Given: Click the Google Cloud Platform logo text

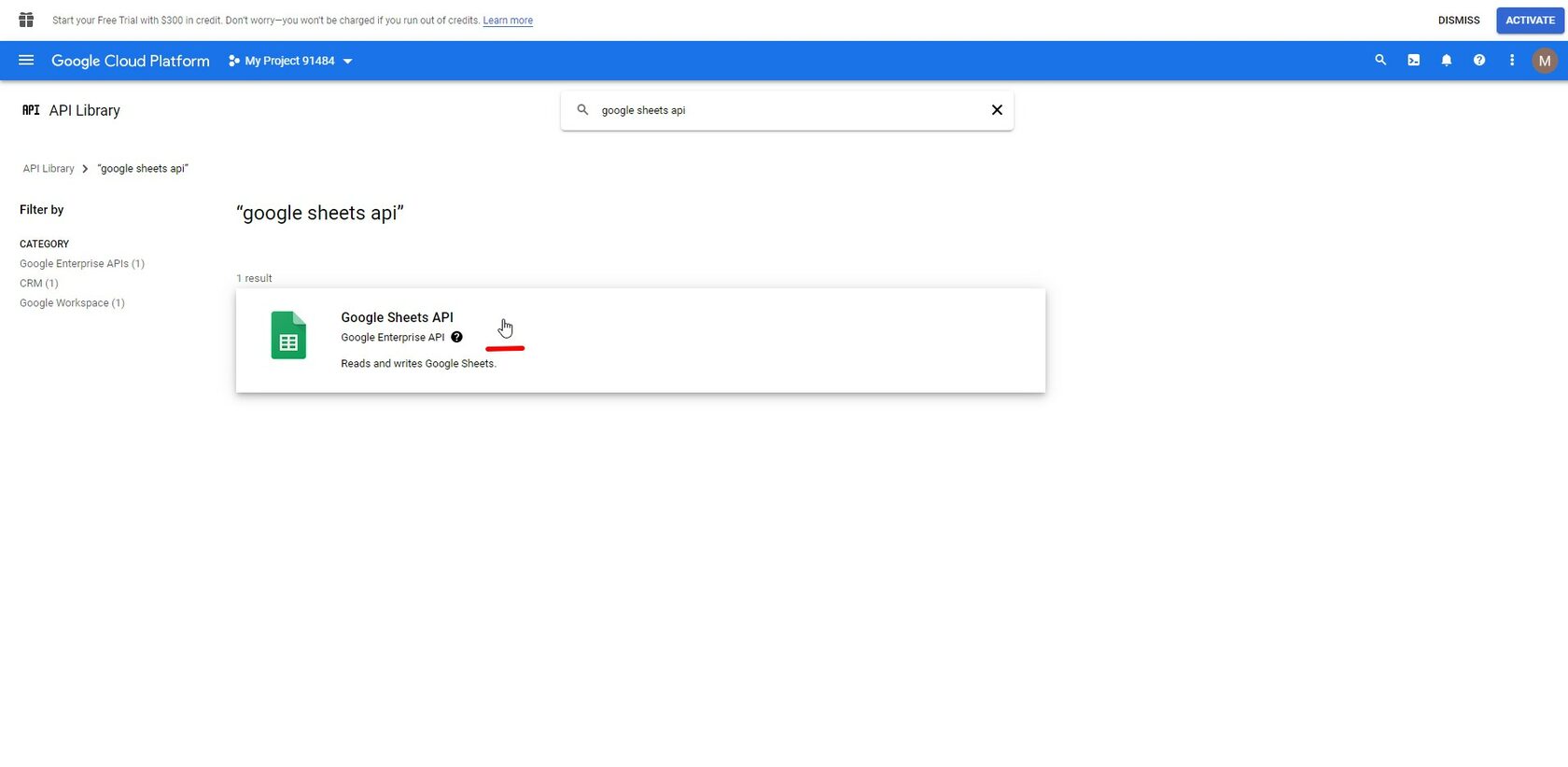Looking at the screenshot, I should click(131, 61).
